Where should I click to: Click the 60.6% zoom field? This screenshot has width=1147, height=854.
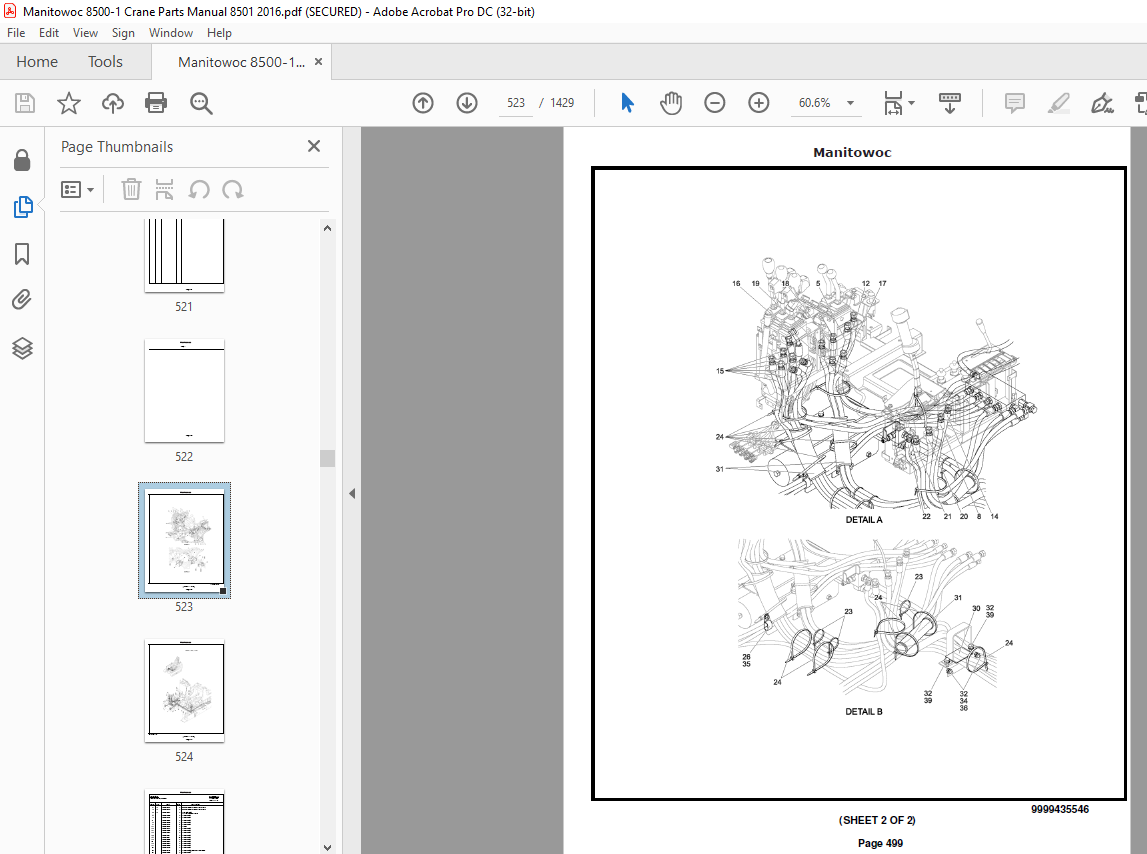click(814, 103)
